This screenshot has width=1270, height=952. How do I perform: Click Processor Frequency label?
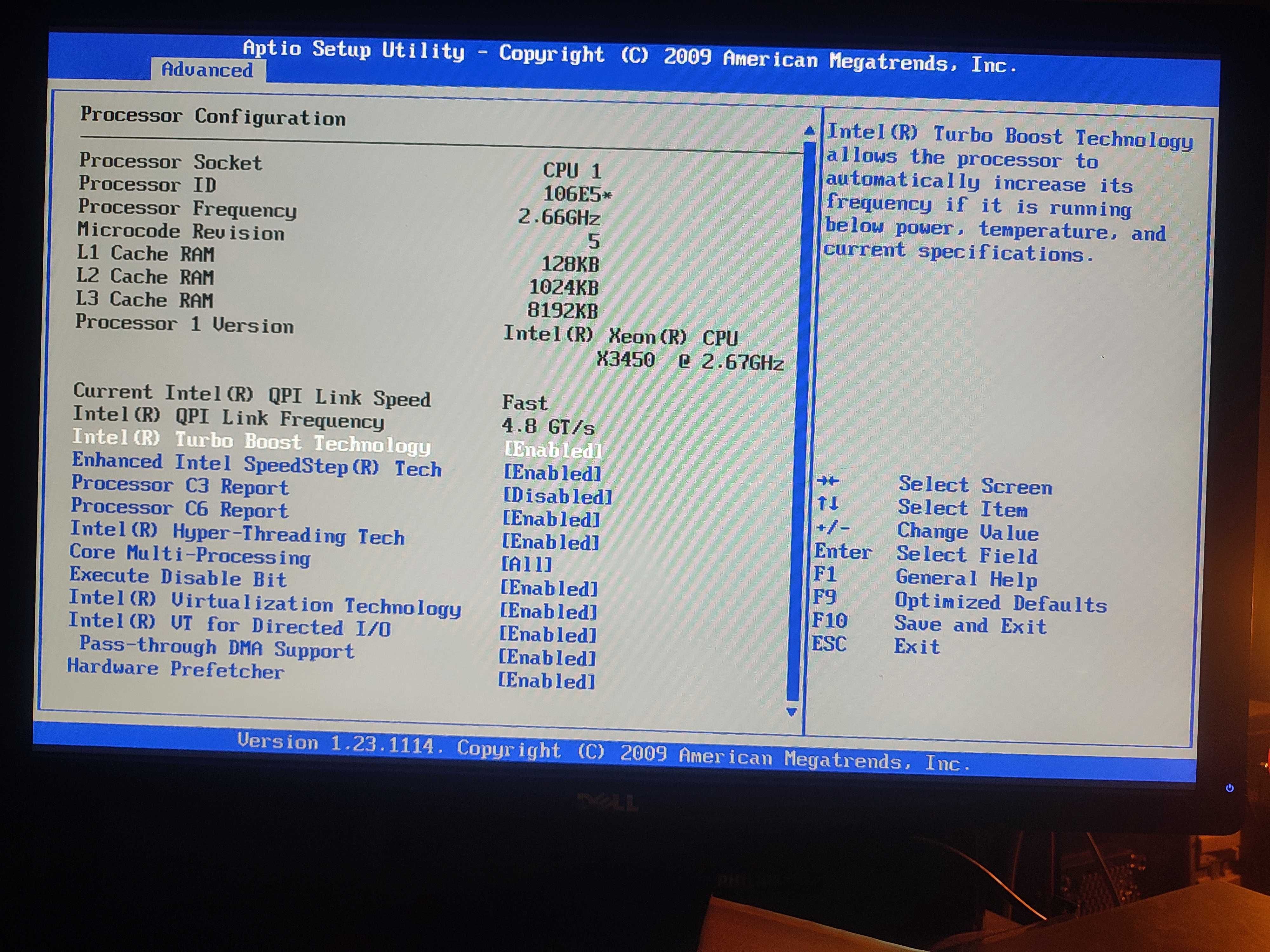(187, 209)
